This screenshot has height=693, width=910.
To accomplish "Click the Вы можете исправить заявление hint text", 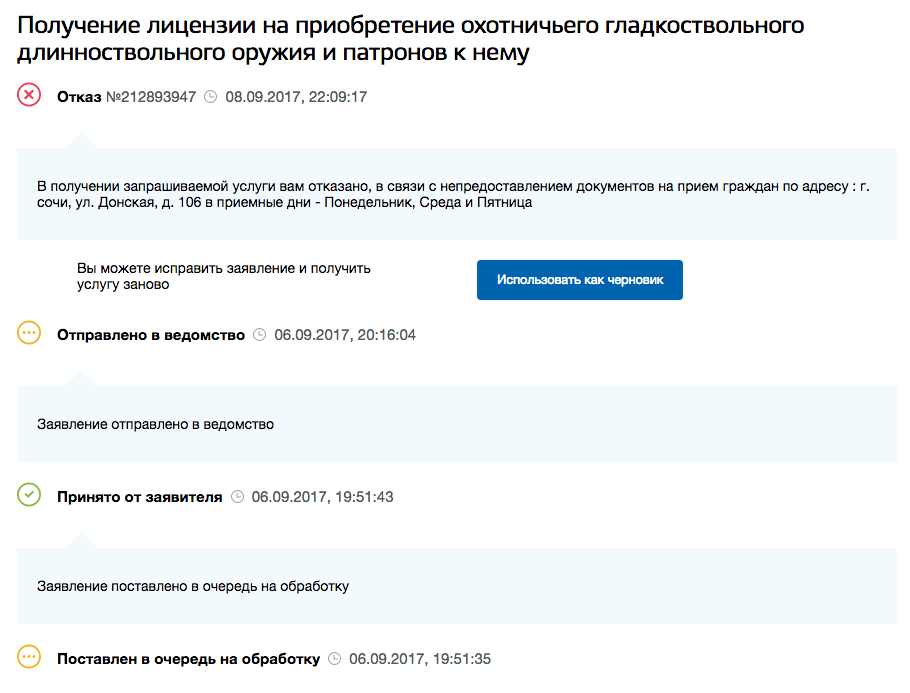I will pos(224,276).
